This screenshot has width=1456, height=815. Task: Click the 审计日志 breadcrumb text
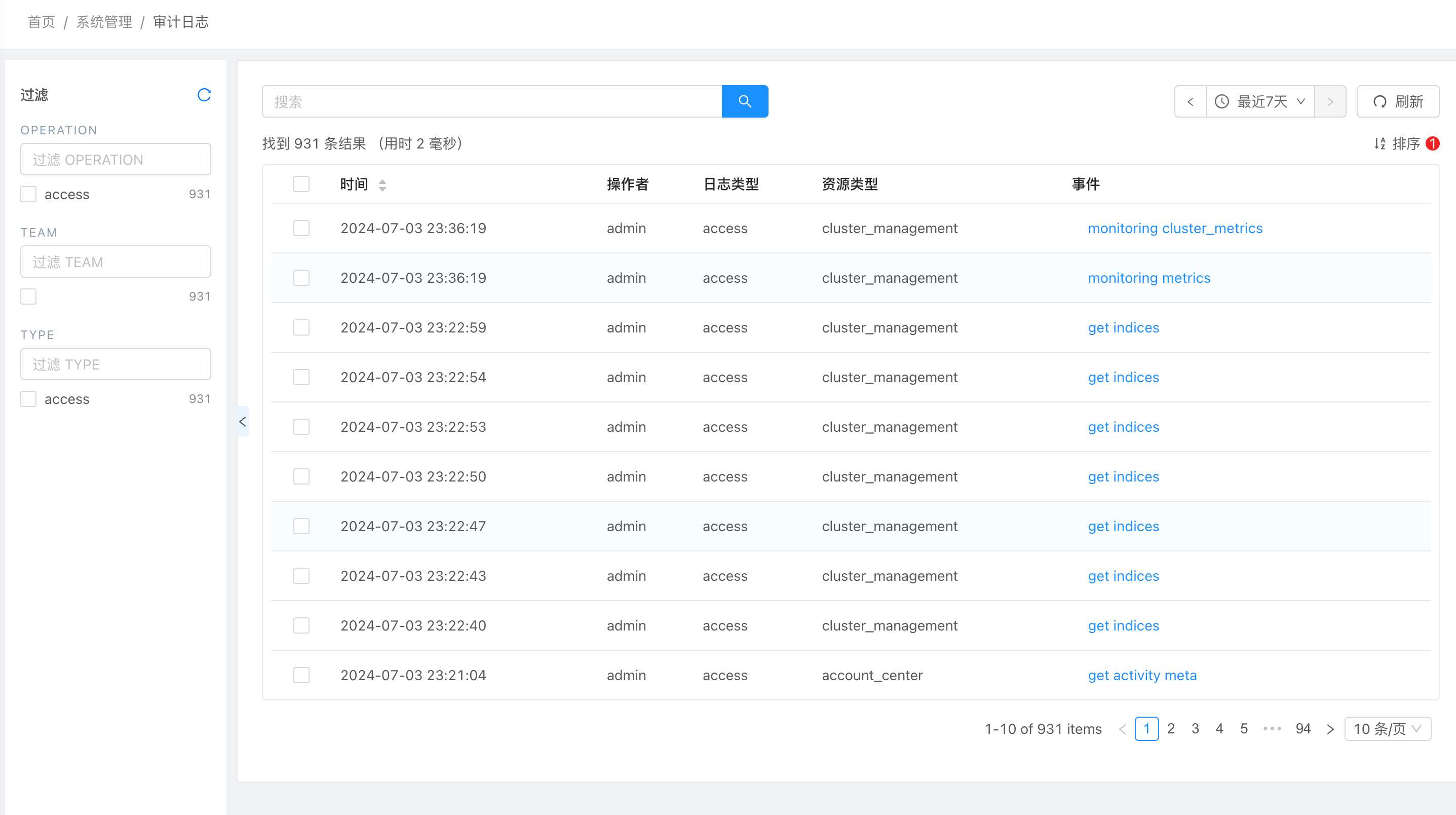(x=181, y=22)
